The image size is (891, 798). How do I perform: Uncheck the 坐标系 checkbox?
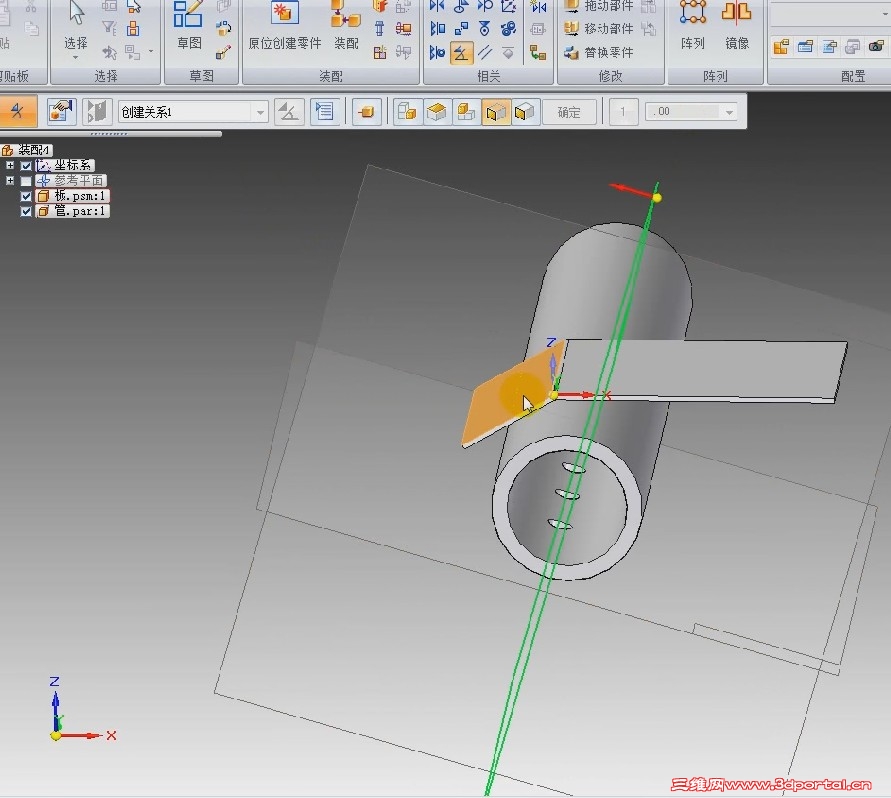(26, 166)
